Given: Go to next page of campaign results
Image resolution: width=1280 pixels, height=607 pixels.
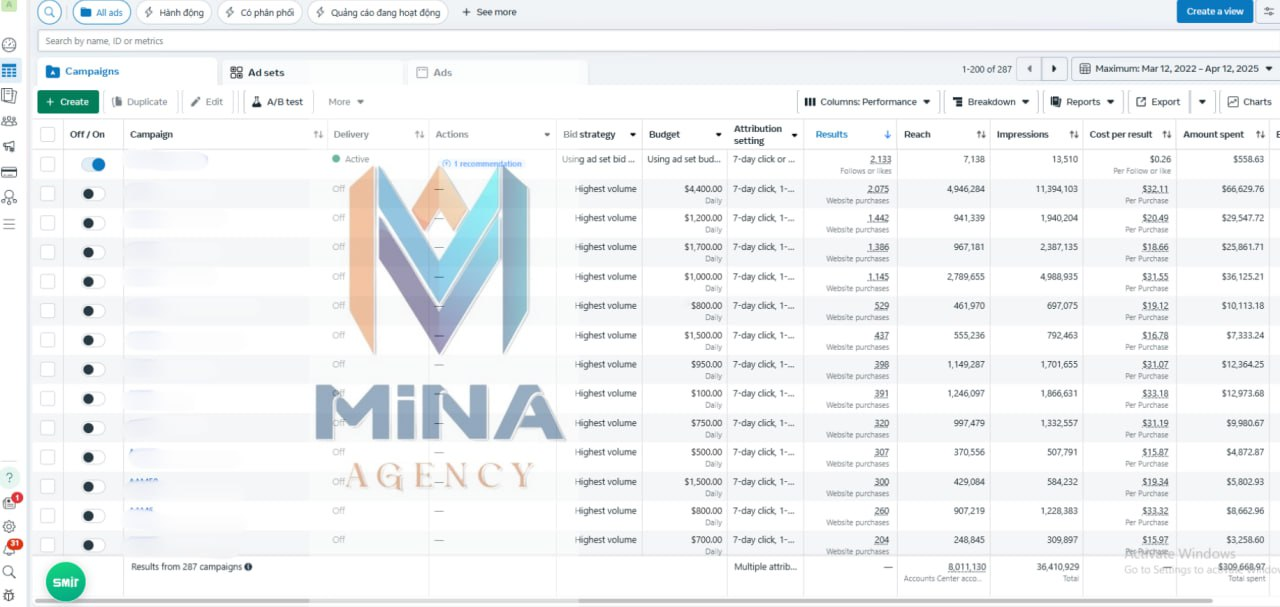Looking at the screenshot, I should 1054,69.
